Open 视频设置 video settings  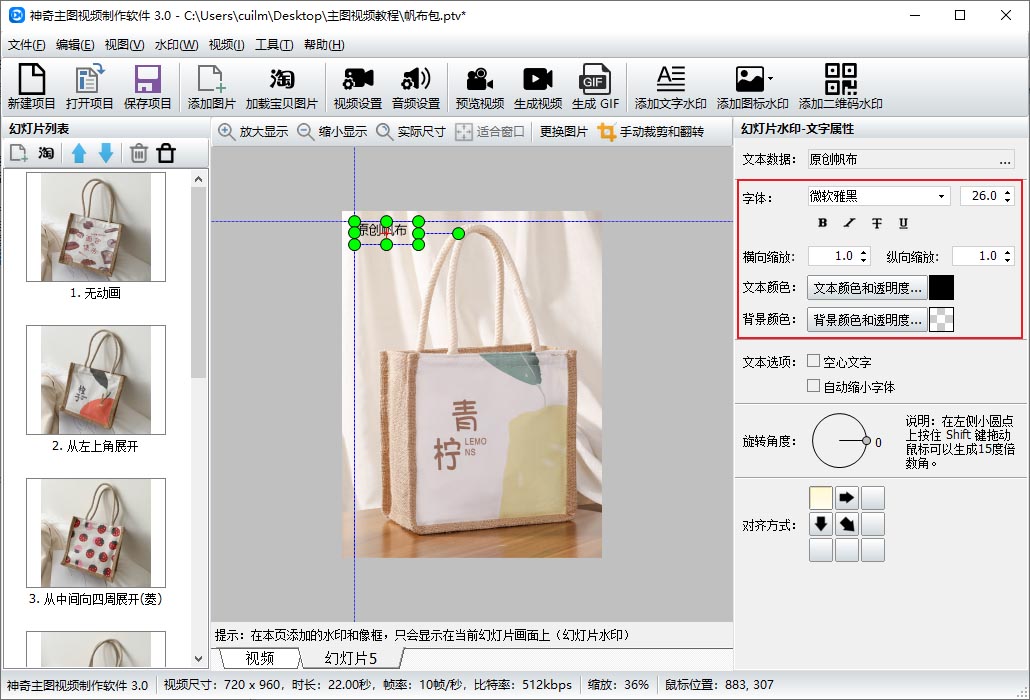(x=357, y=80)
